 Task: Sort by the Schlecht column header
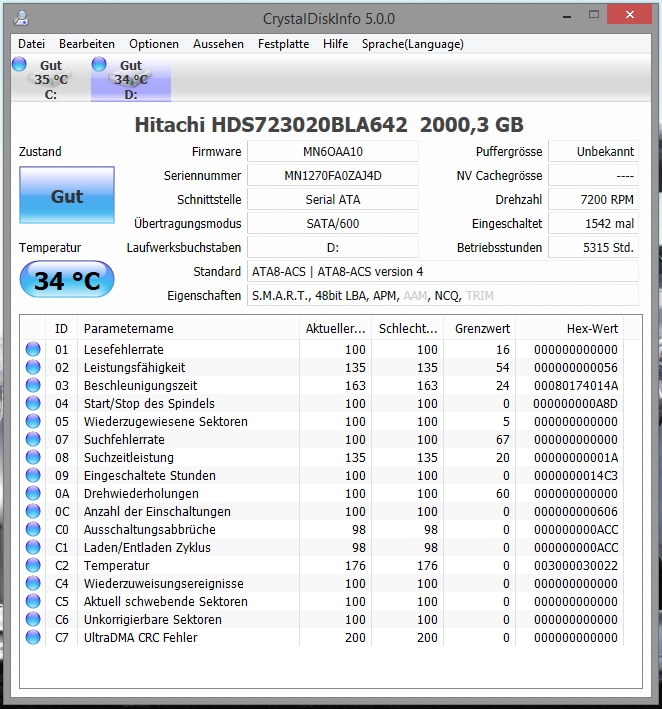(x=407, y=328)
